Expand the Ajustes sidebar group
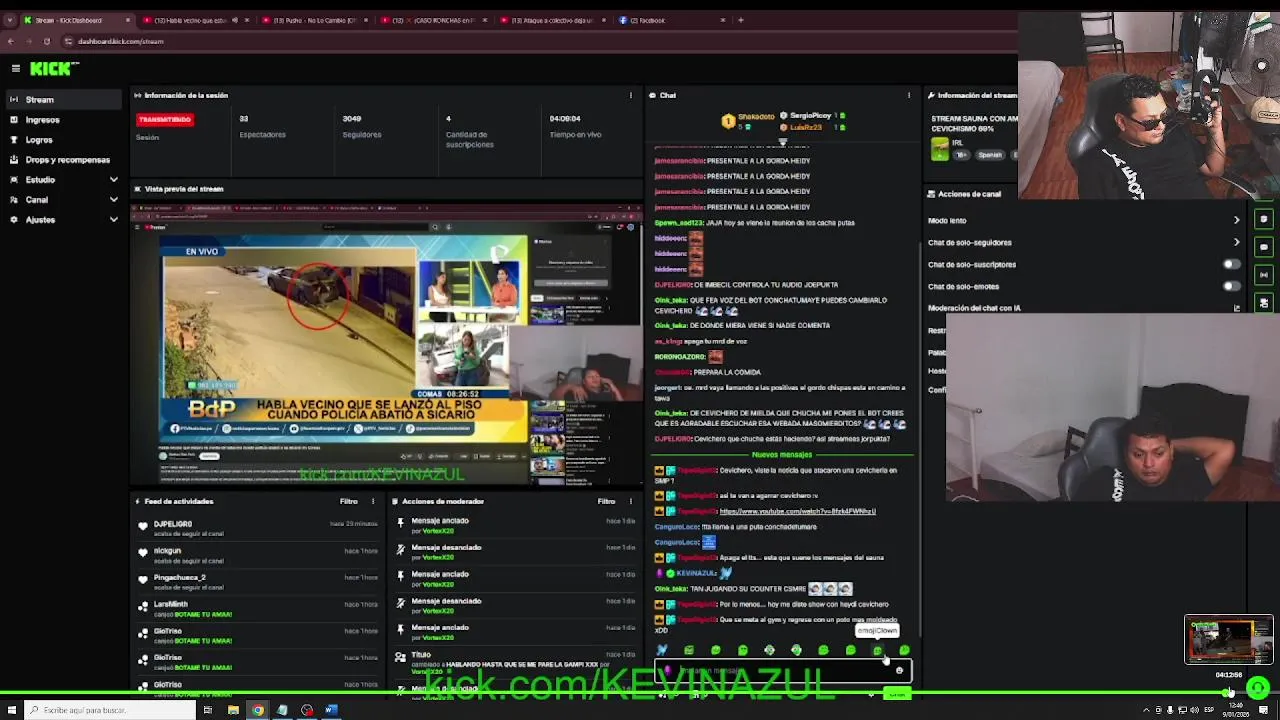The width and height of the screenshot is (1280, 720). tap(62, 220)
